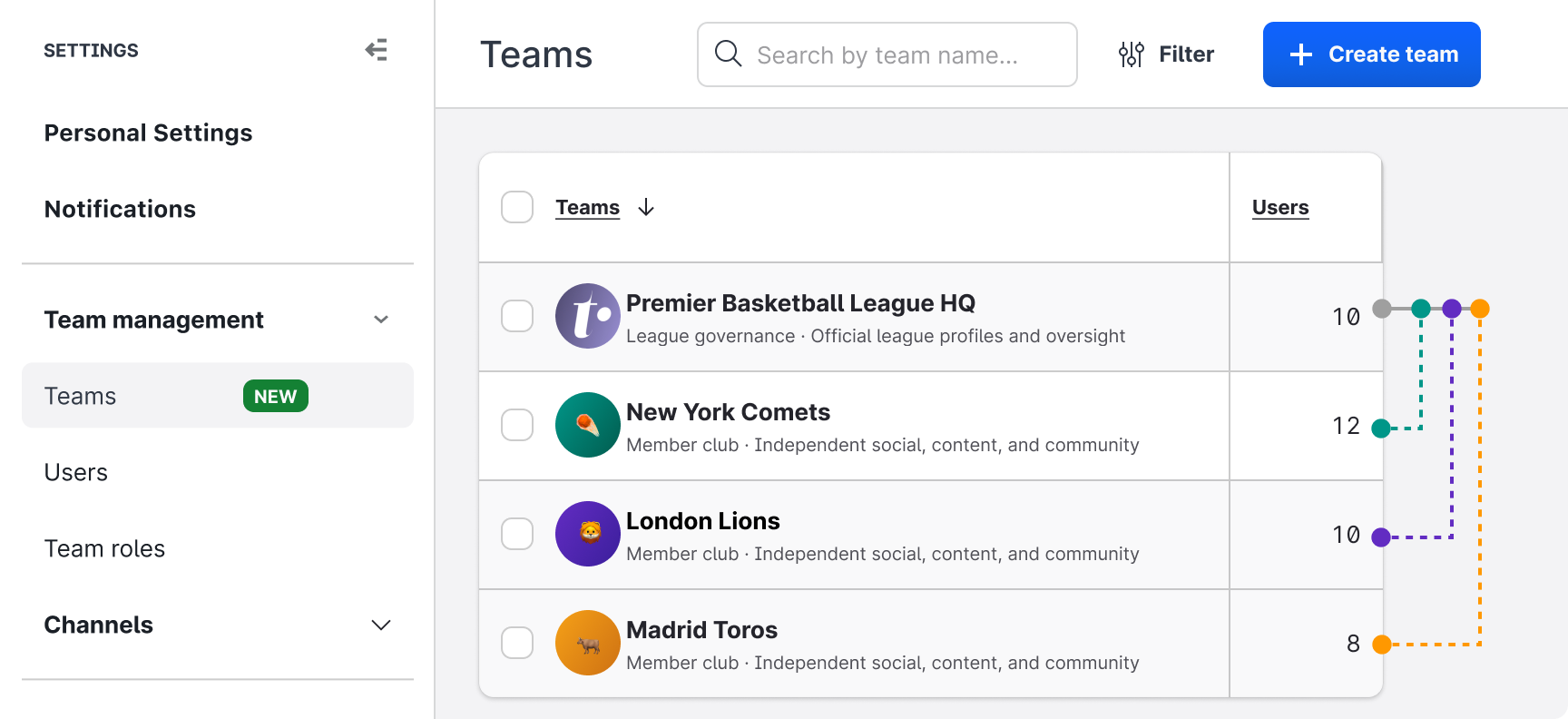The image size is (1568, 719).
Task: Click the SETTINGS sidebar title
Action: pyautogui.click(x=91, y=51)
